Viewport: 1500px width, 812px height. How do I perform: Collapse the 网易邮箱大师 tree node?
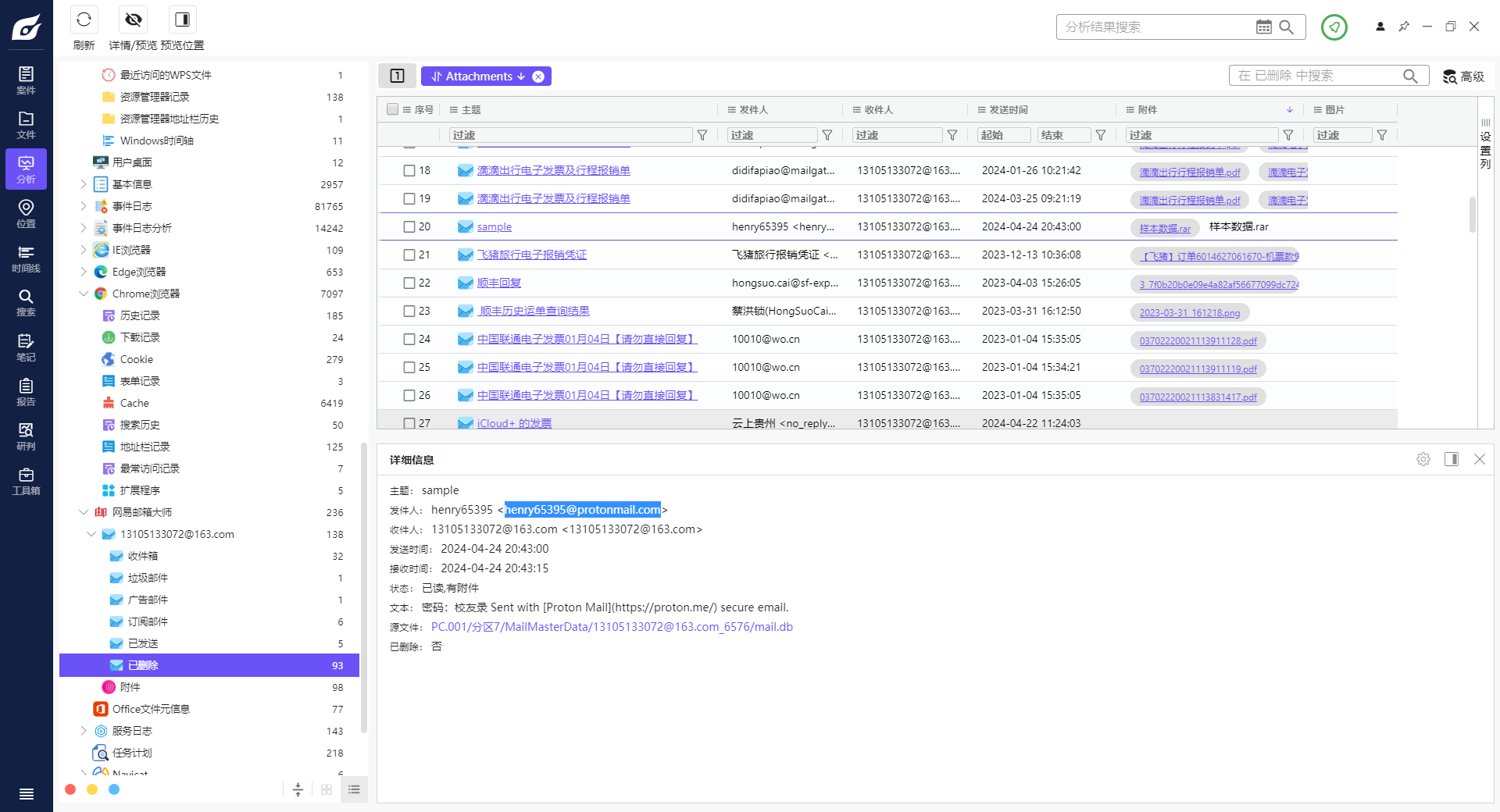[84, 513]
